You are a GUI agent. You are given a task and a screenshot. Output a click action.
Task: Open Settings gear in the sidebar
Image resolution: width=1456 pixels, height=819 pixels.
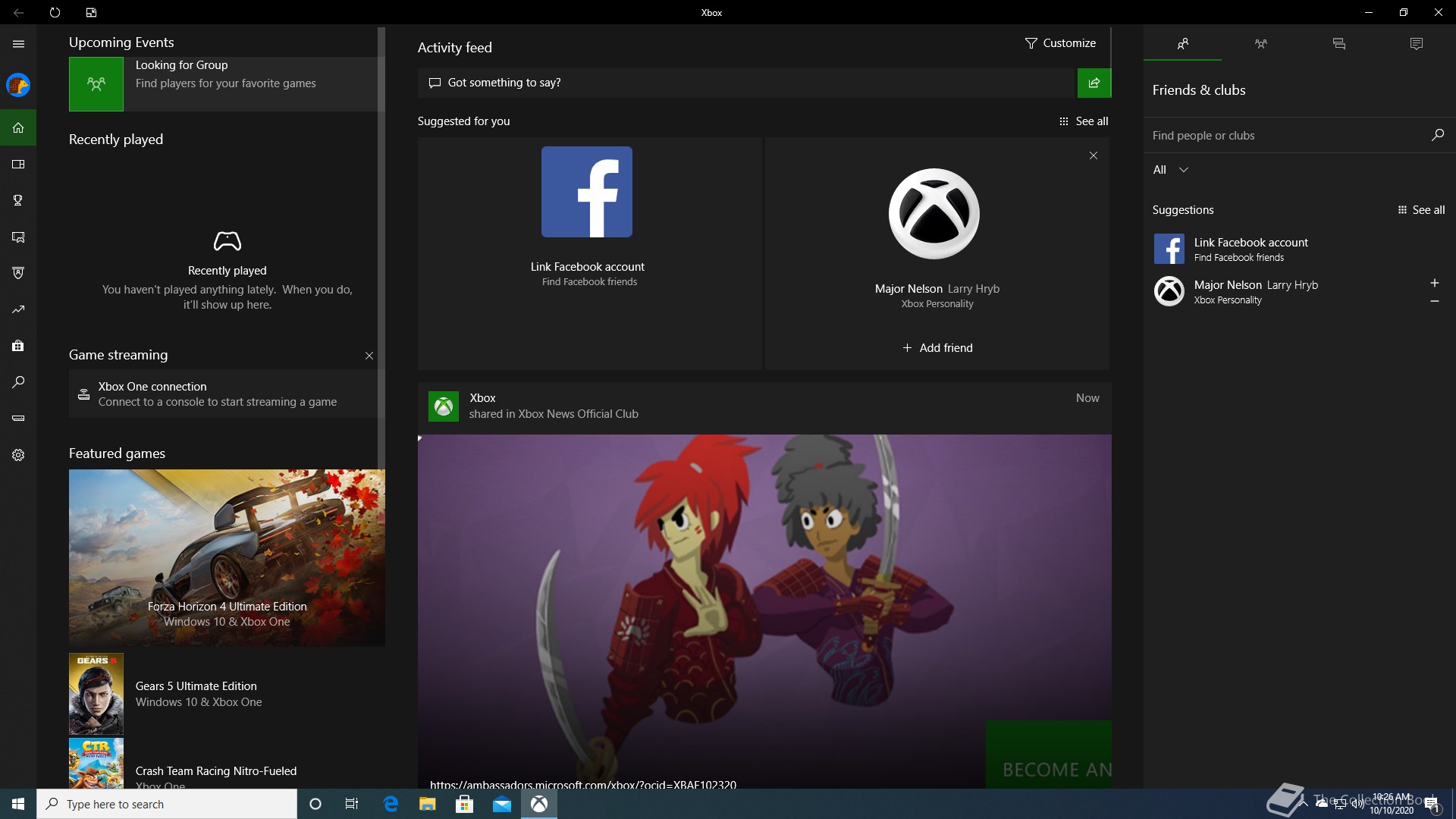18,455
